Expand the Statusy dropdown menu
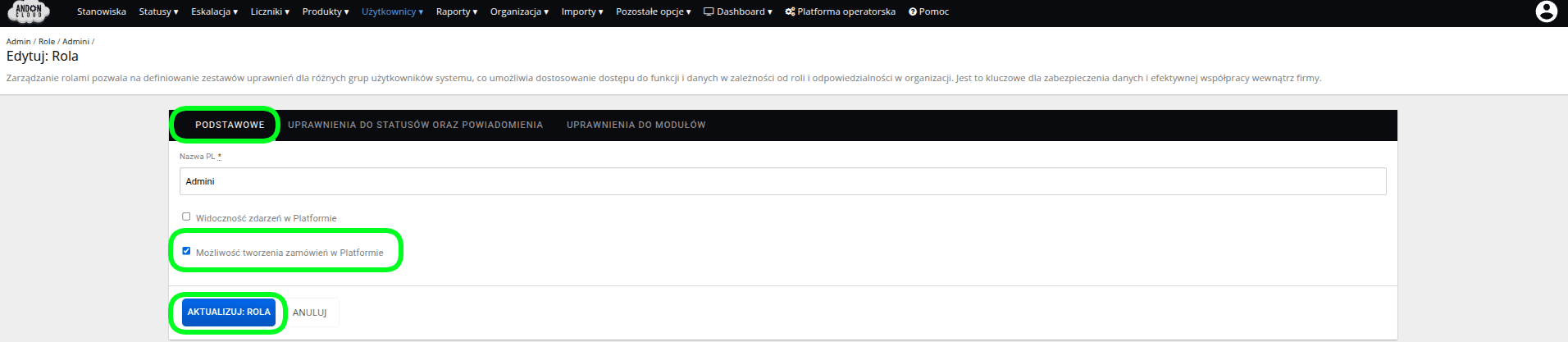Image resolution: width=1568 pixels, height=342 pixels. pos(158,11)
